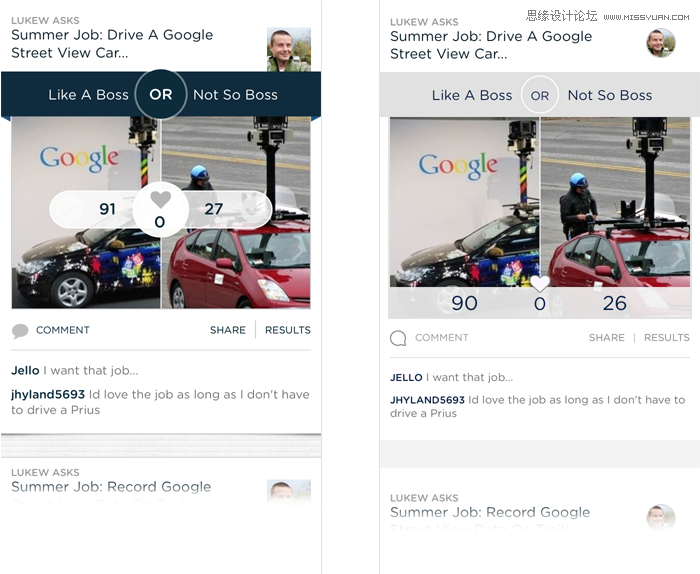
Task: Click the 26 vote count in right mockup
Action: 615,304
